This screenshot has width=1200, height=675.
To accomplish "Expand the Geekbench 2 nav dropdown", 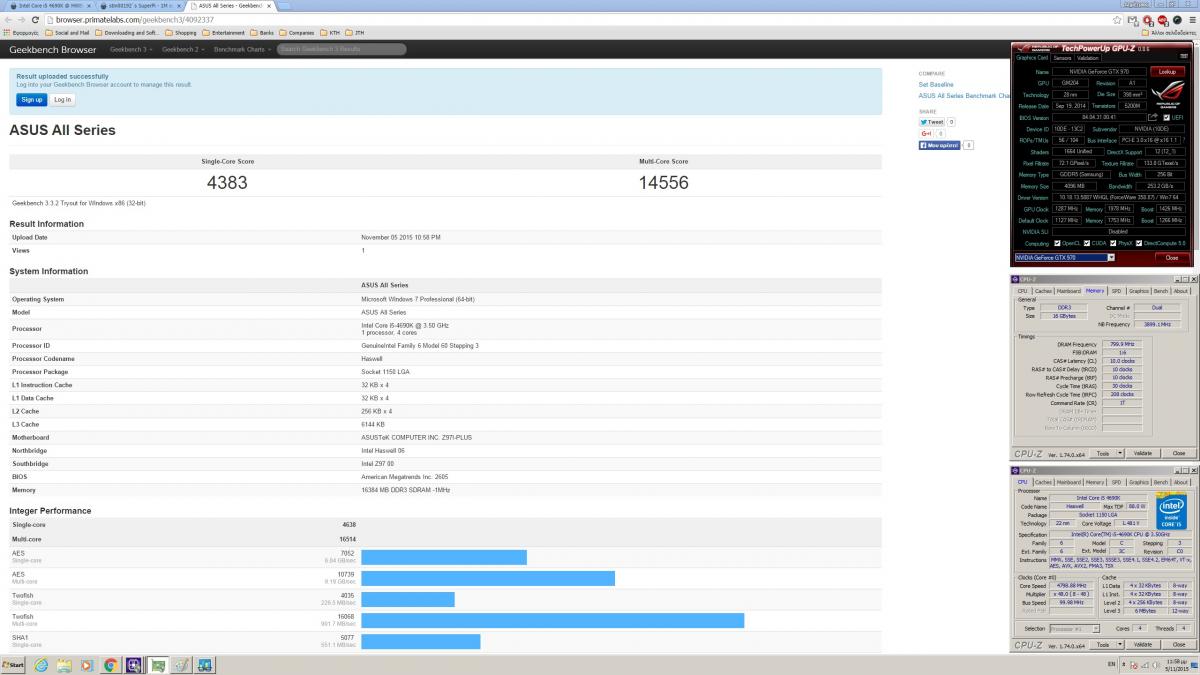I will [183, 49].
